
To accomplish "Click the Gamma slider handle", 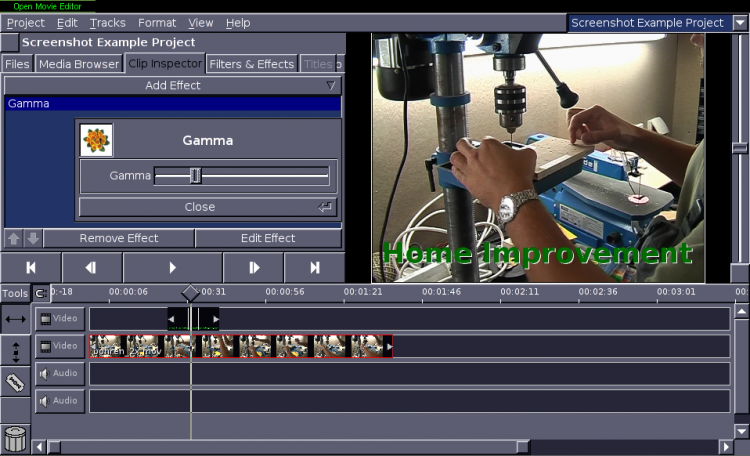I will point(195,176).
